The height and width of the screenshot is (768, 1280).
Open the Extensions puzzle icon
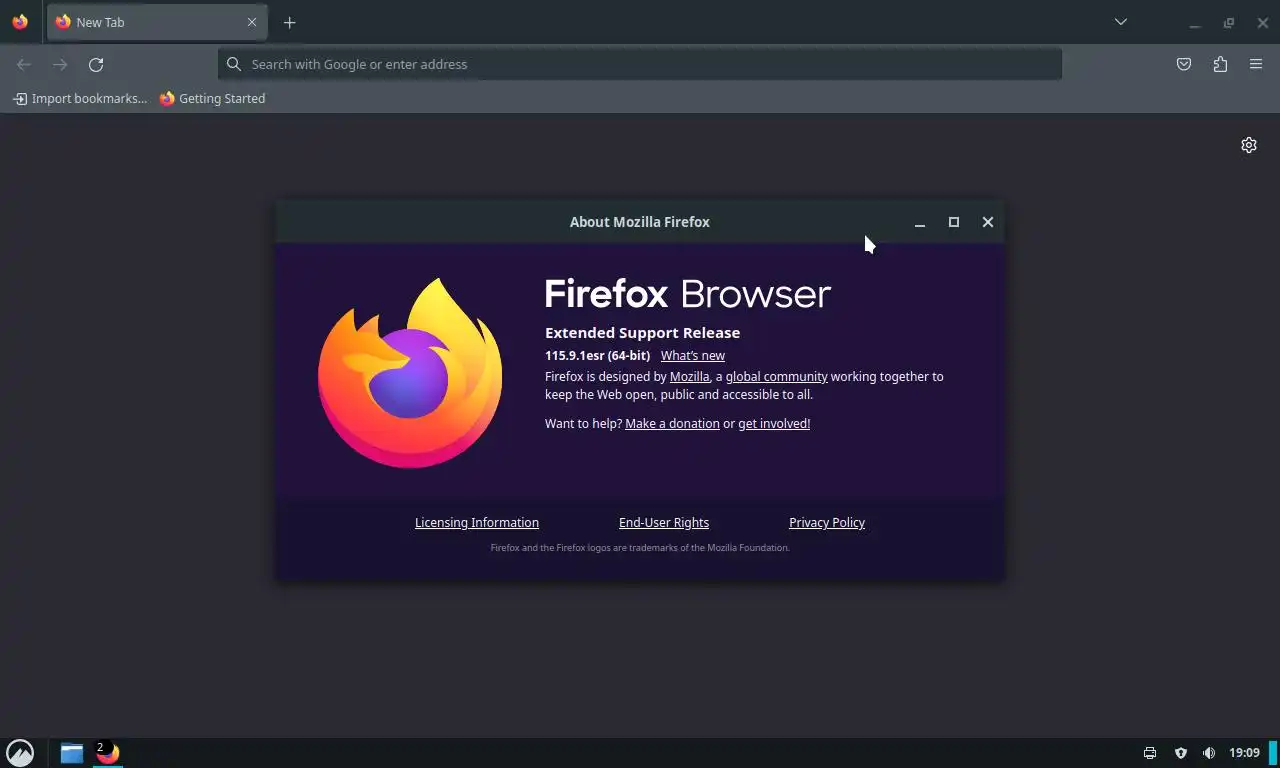click(1220, 64)
